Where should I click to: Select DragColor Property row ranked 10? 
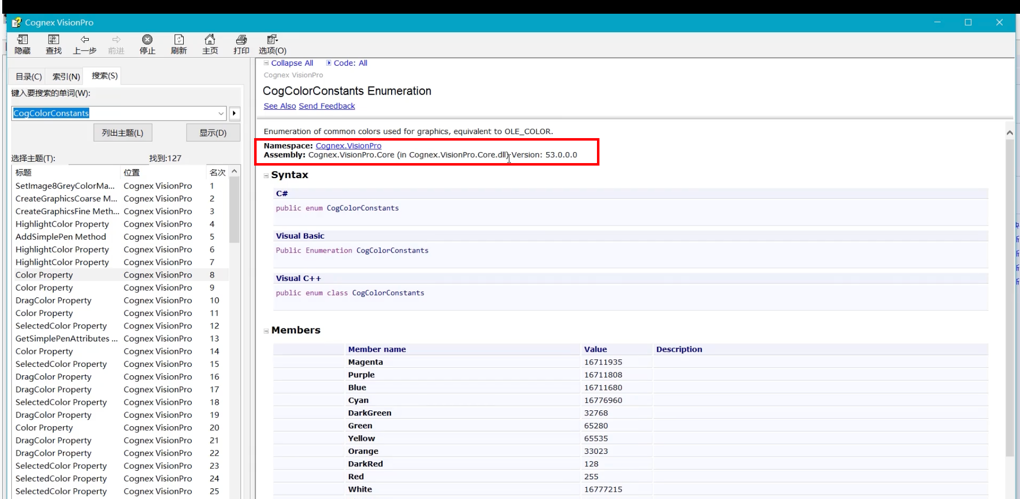click(120, 300)
